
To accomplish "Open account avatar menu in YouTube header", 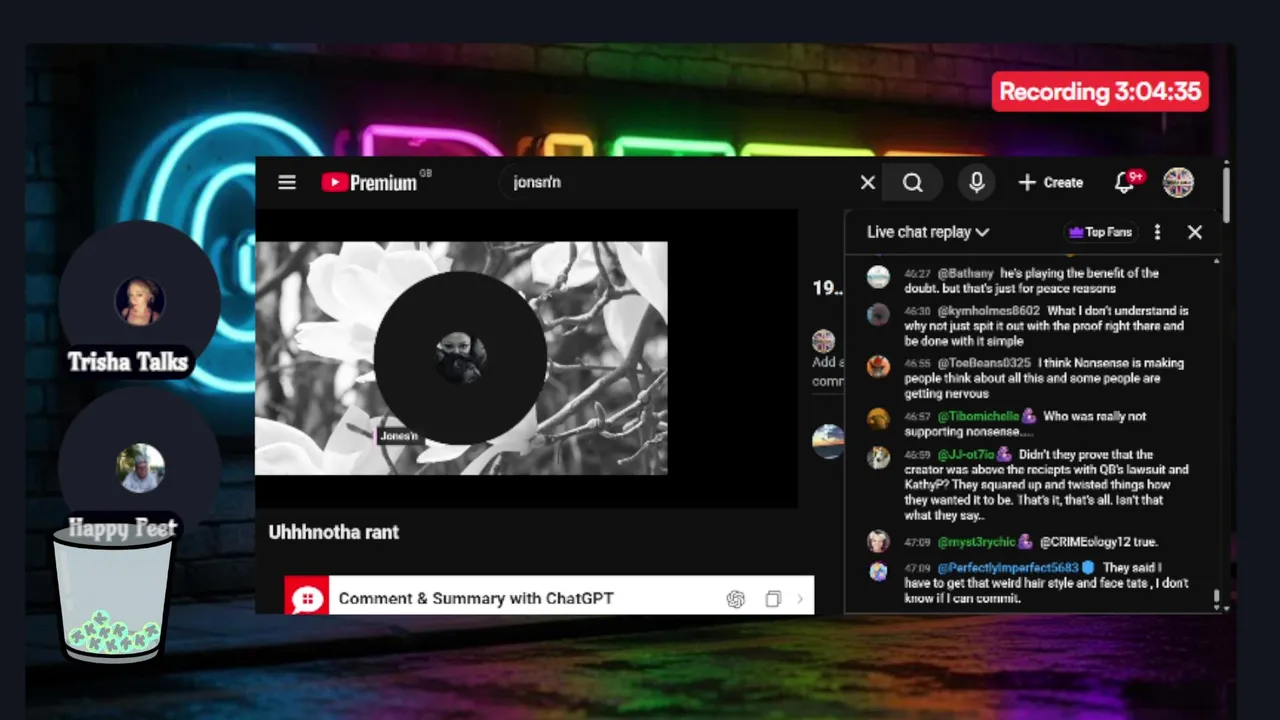I will tap(1179, 182).
